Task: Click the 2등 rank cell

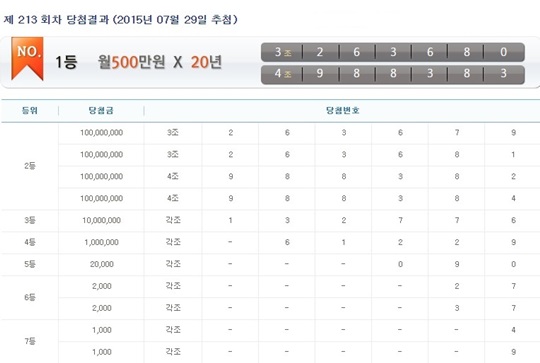Action: point(30,166)
